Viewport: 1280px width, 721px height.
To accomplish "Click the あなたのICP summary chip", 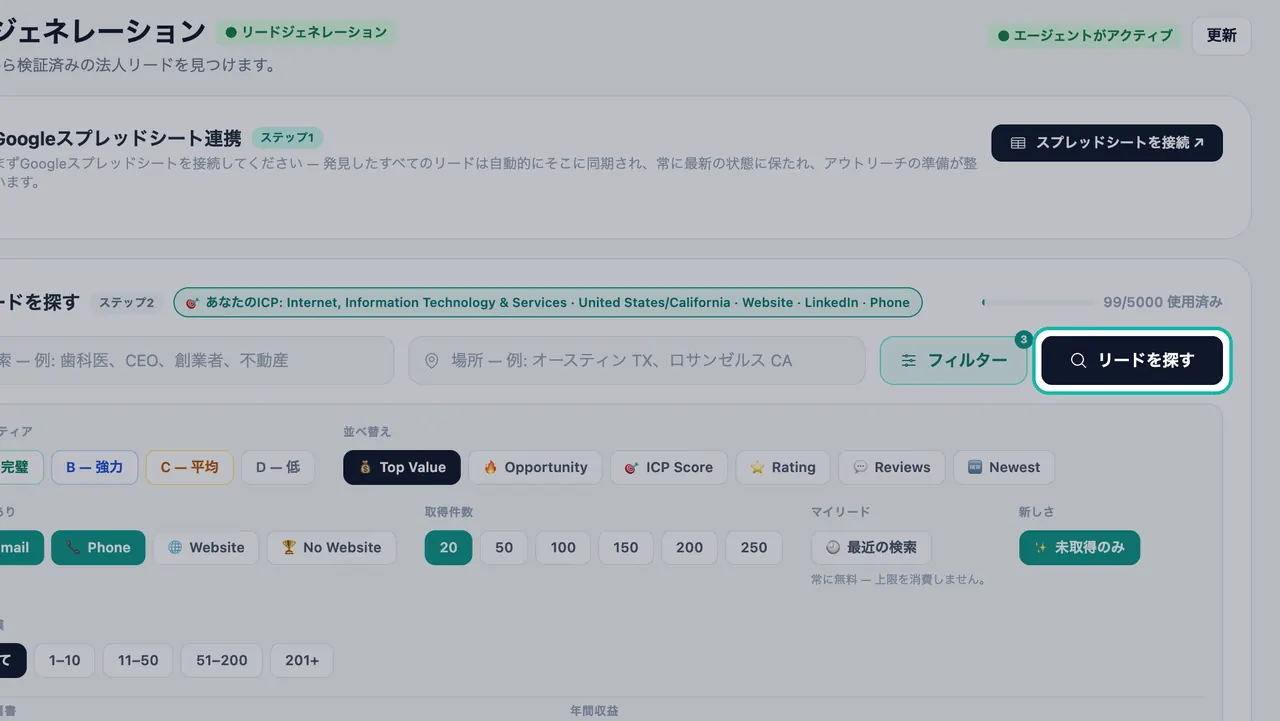I will 548,302.
